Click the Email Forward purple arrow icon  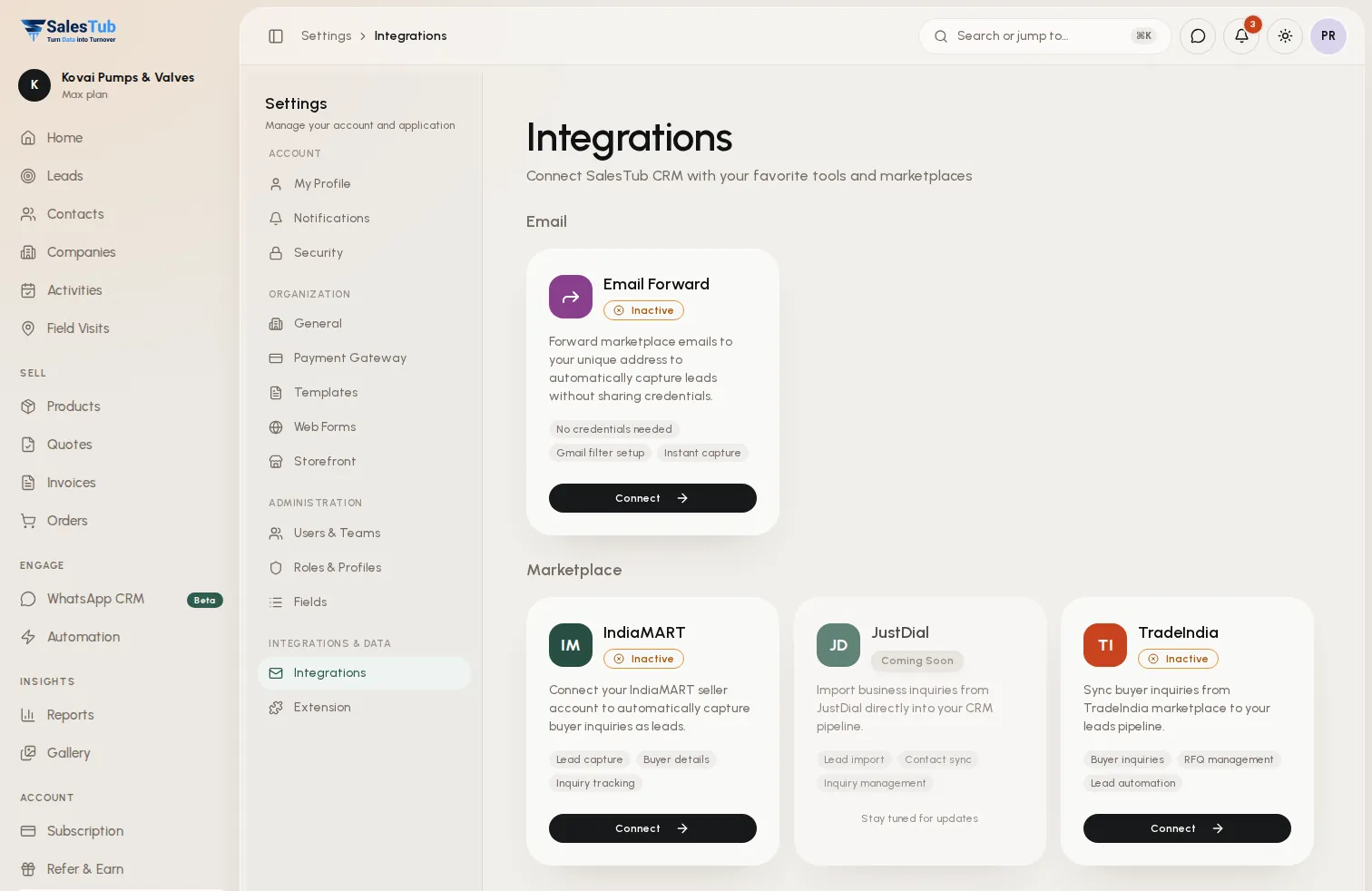(x=571, y=297)
